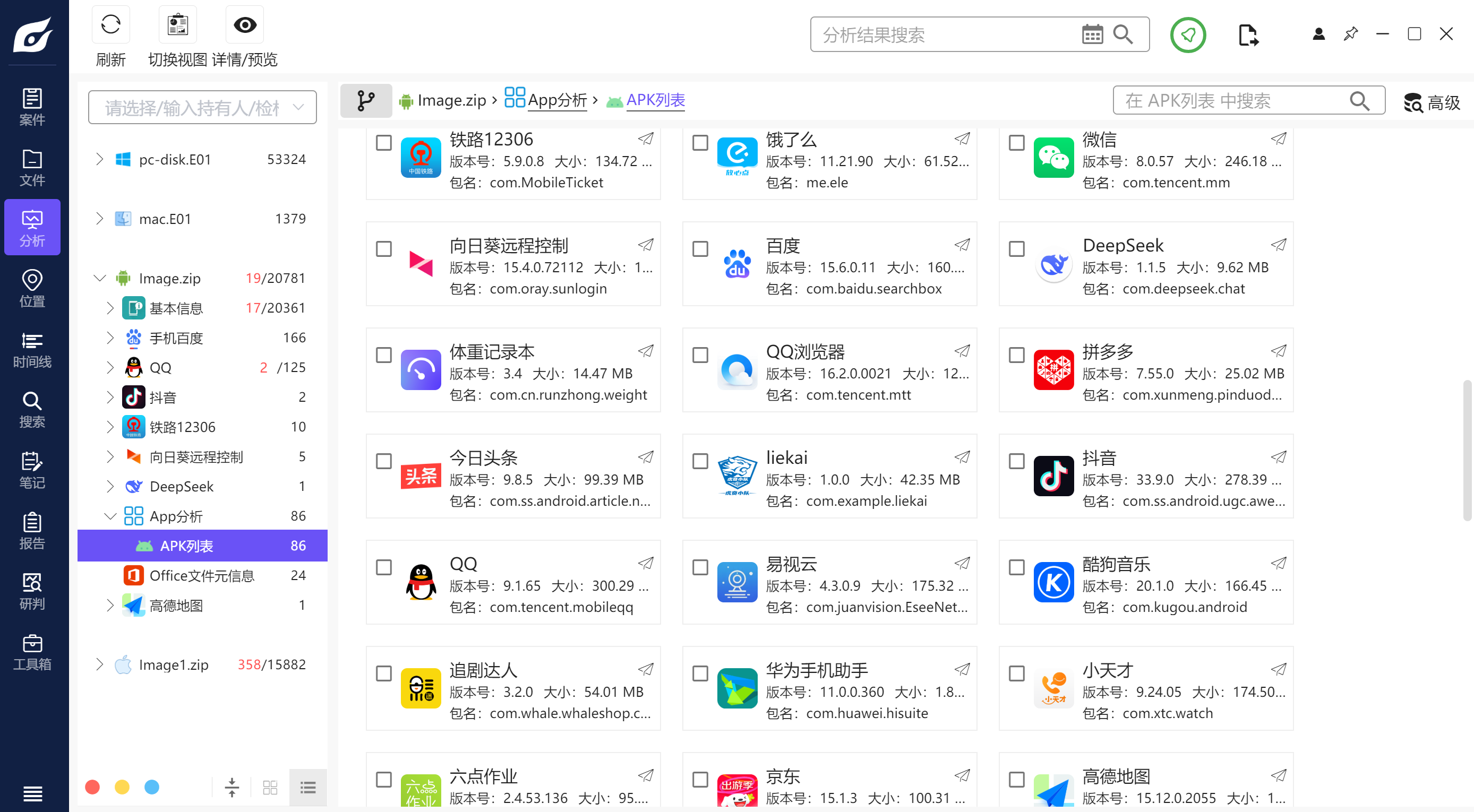The width and height of the screenshot is (1474, 812).
Task: Collapse the Image.zip tree node
Action: coord(100,278)
